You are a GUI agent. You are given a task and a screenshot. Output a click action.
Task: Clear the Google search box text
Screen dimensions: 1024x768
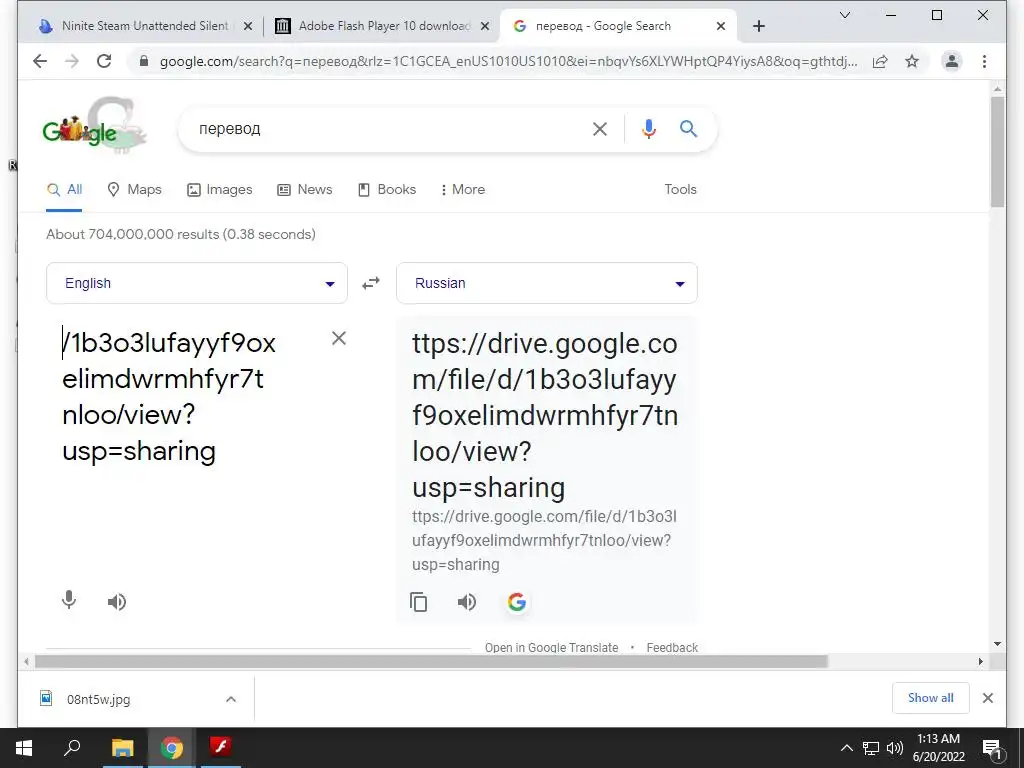(x=600, y=129)
